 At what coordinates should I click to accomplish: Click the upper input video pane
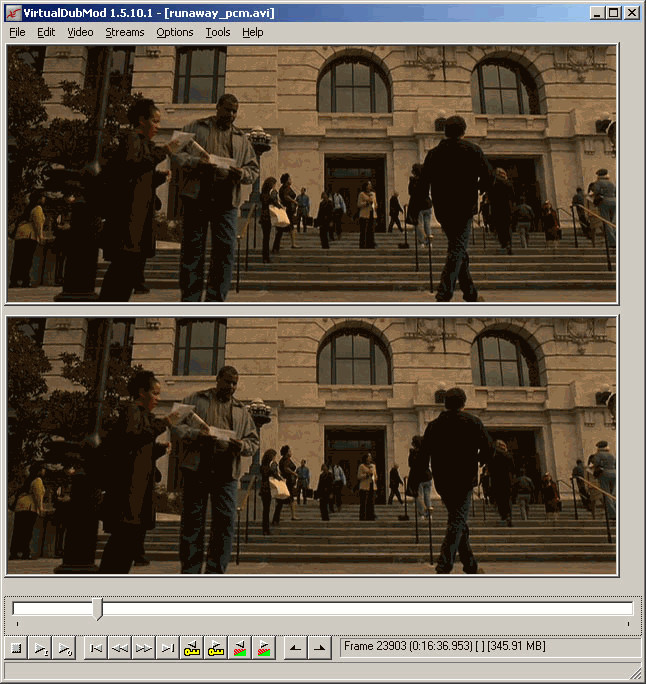tap(312, 173)
